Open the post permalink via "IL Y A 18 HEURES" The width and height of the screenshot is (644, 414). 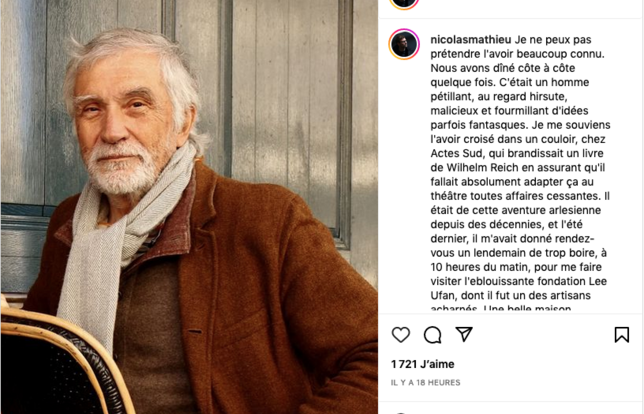(425, 382)
